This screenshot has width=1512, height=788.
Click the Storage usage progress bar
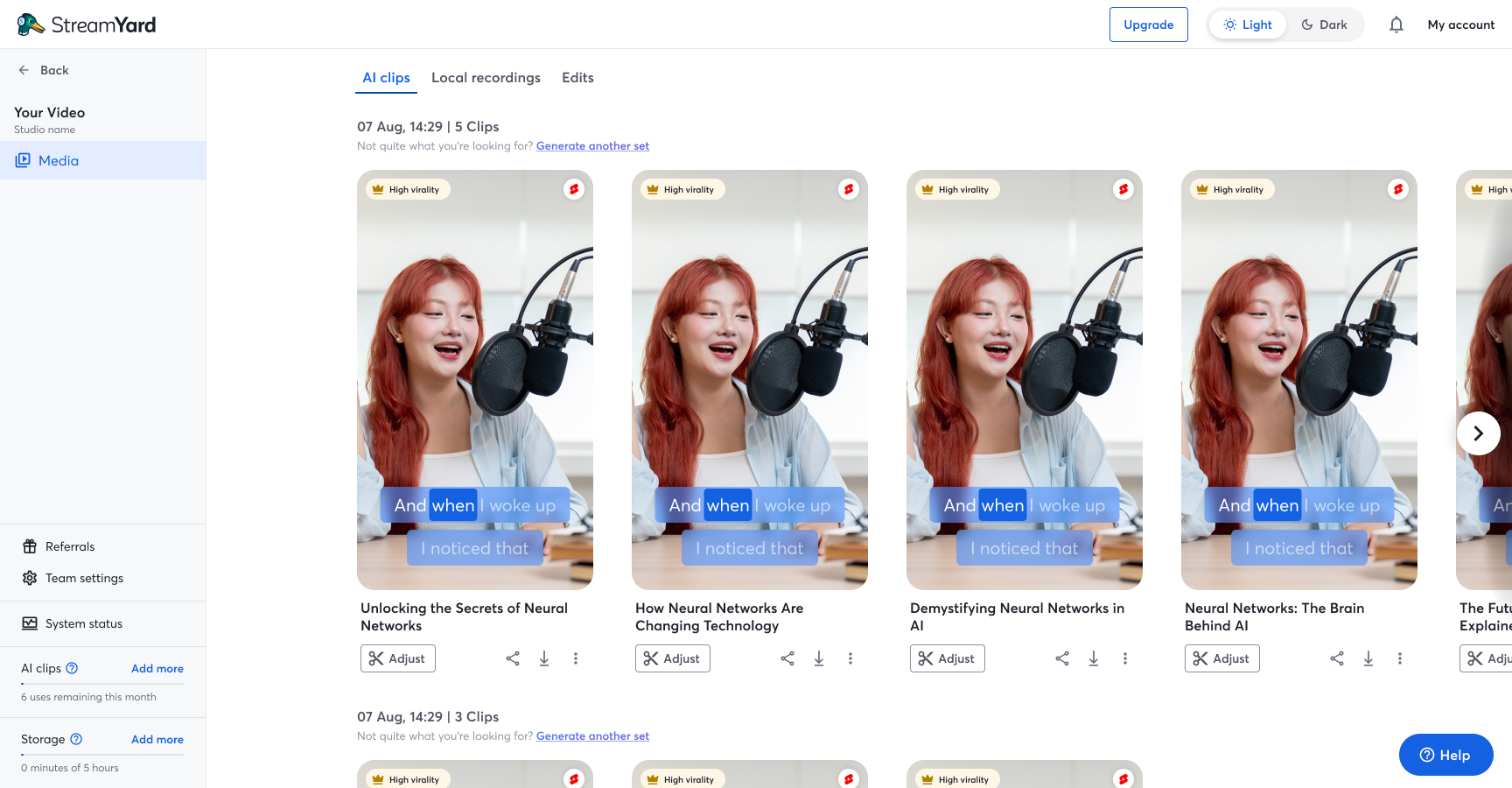point(102,754)
